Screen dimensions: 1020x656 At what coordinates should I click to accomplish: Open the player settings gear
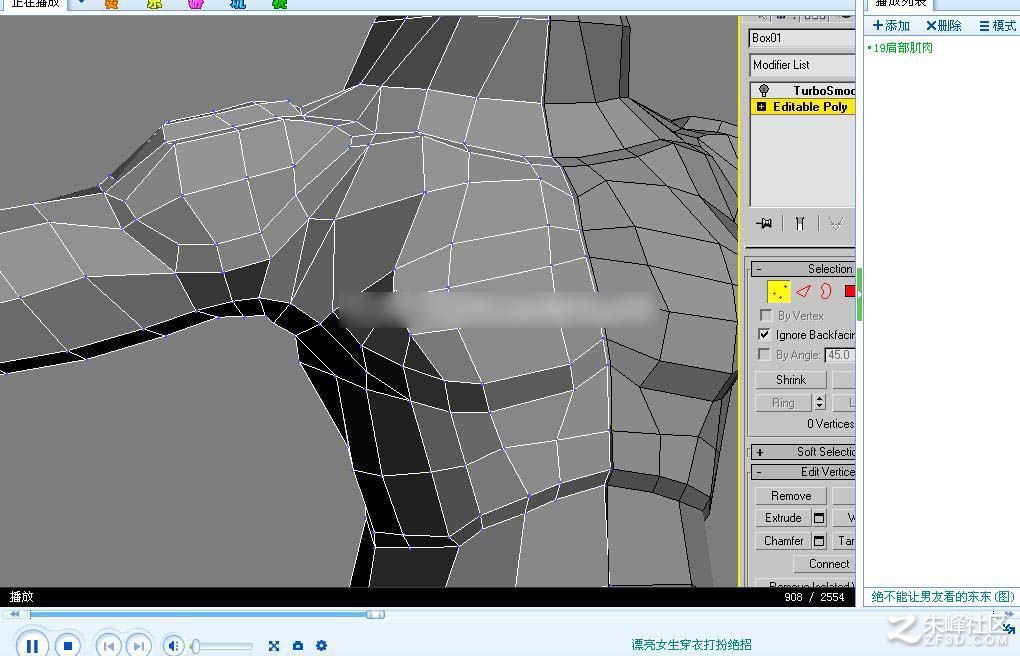click(x=321, y=646)
